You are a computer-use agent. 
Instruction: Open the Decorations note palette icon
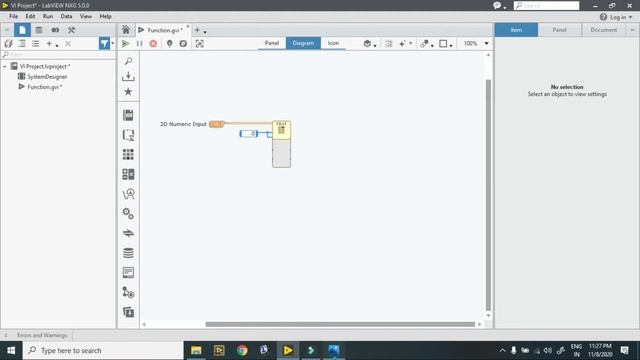pyautogui.click(x=128, y=272)
